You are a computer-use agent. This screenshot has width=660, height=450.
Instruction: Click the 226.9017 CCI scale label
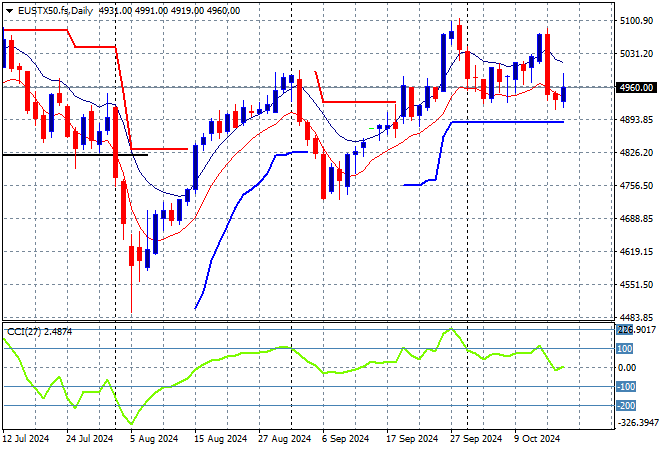637,329
